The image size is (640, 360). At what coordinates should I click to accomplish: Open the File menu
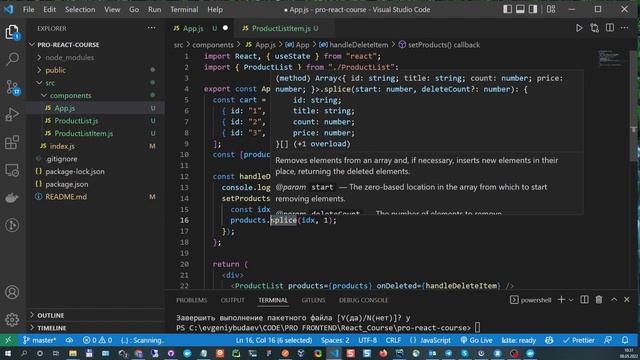point(29,9)
